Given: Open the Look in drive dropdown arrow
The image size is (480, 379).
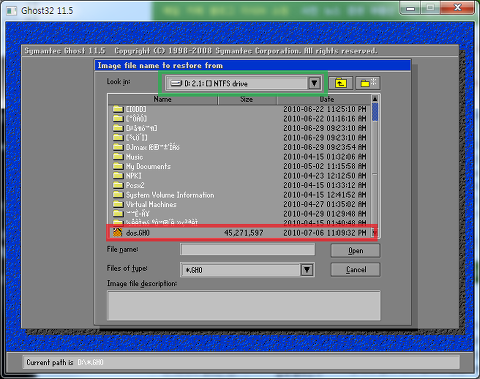Looking at the screenshot, I should click(314, 83).
